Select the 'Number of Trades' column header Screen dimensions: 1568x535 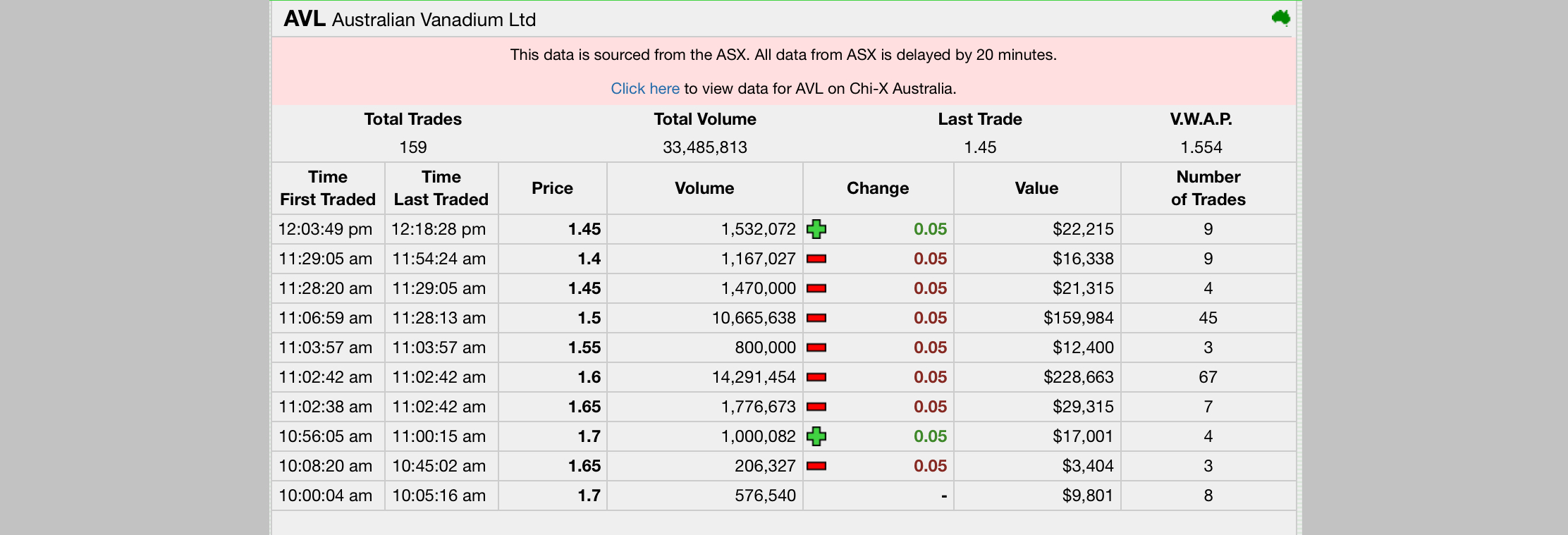point(1208,188)
